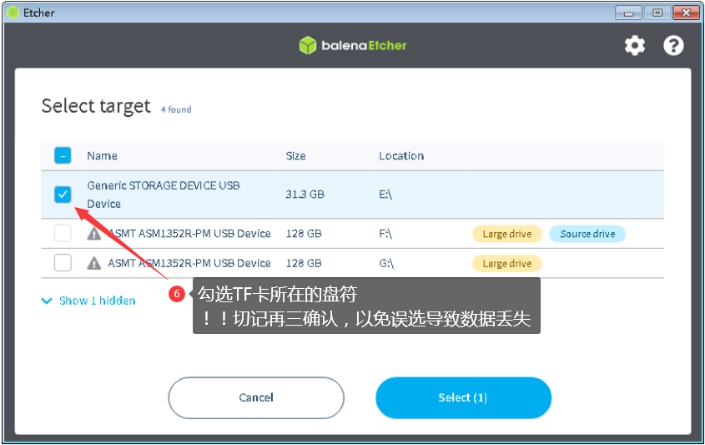
Task: Click the F:\ location cell
Action: (x=385, y=234)
